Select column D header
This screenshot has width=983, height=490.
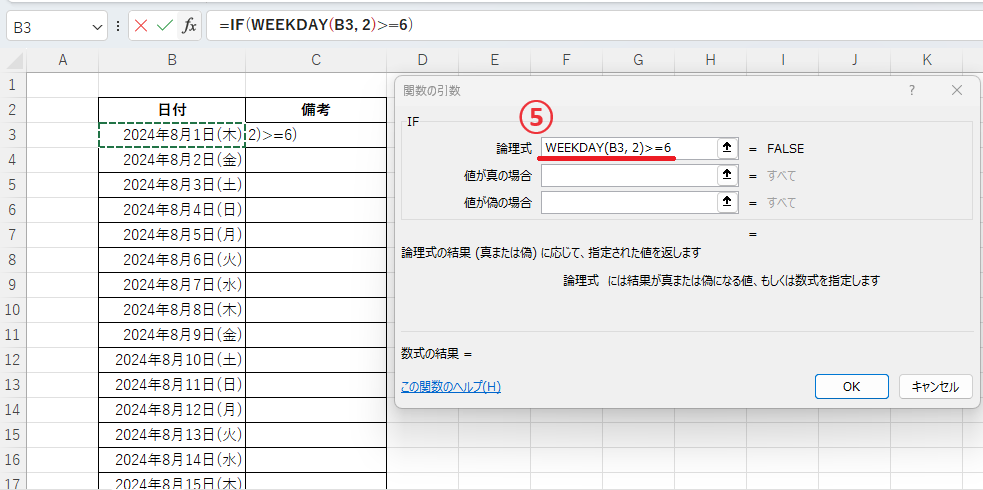(x=423, y=60)
